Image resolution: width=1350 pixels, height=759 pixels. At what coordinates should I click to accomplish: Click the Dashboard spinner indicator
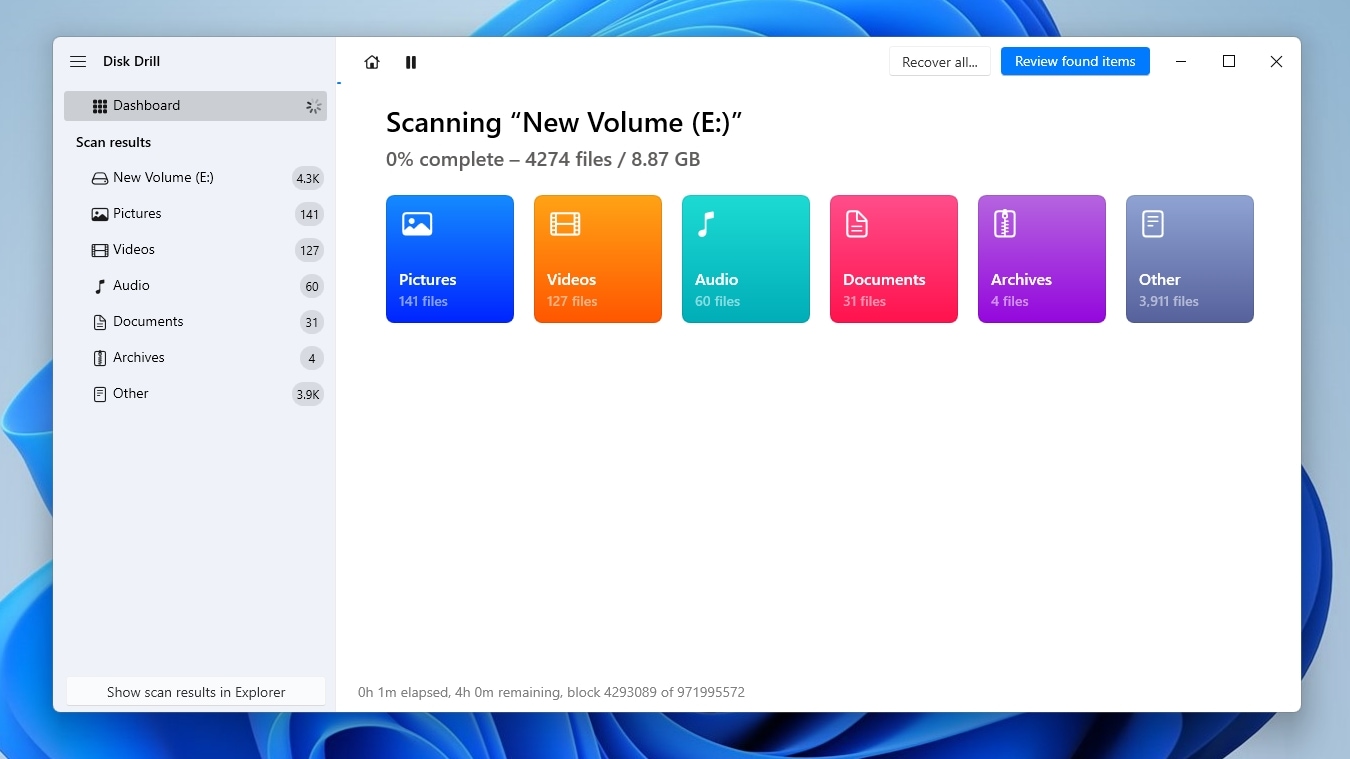pyautogui.click(x=313, y=105)
